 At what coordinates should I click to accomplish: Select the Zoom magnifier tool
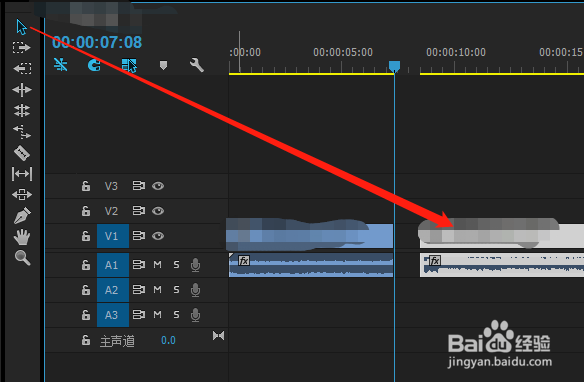(22, 258)
